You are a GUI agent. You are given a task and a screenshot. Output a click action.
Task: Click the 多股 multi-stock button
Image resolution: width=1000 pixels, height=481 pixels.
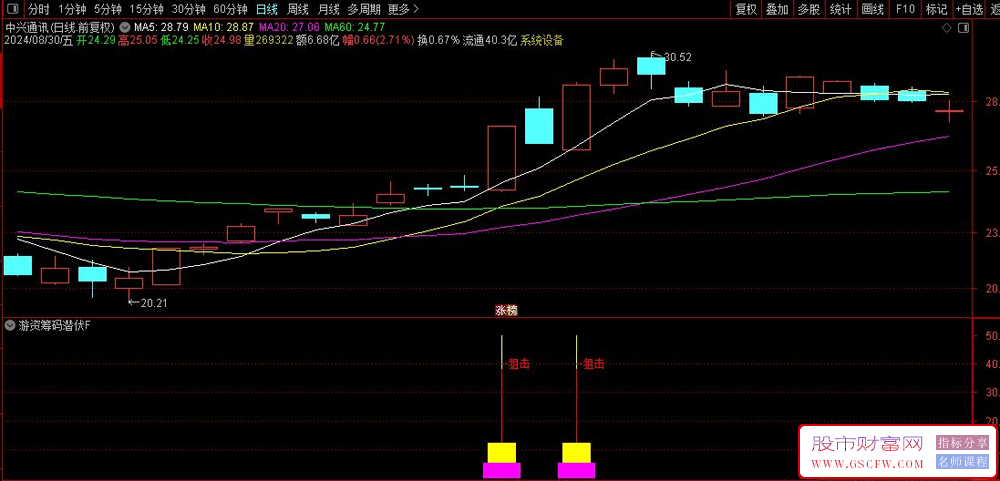point(808,9)
